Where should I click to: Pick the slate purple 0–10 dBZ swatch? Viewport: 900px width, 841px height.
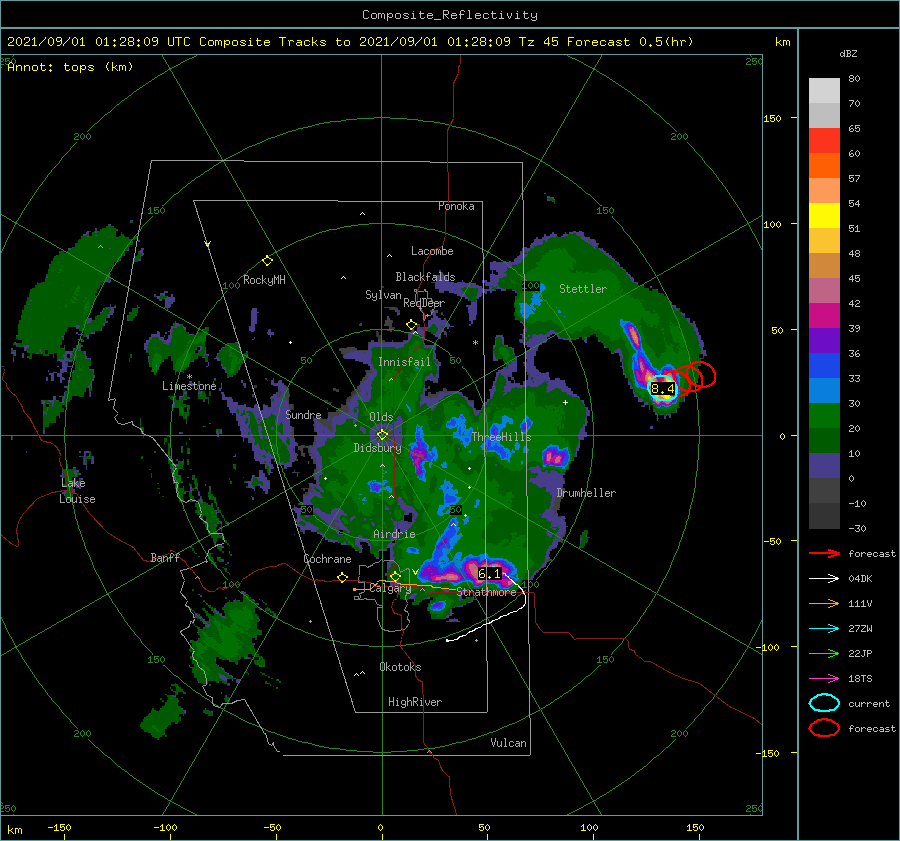pos(824,465)
